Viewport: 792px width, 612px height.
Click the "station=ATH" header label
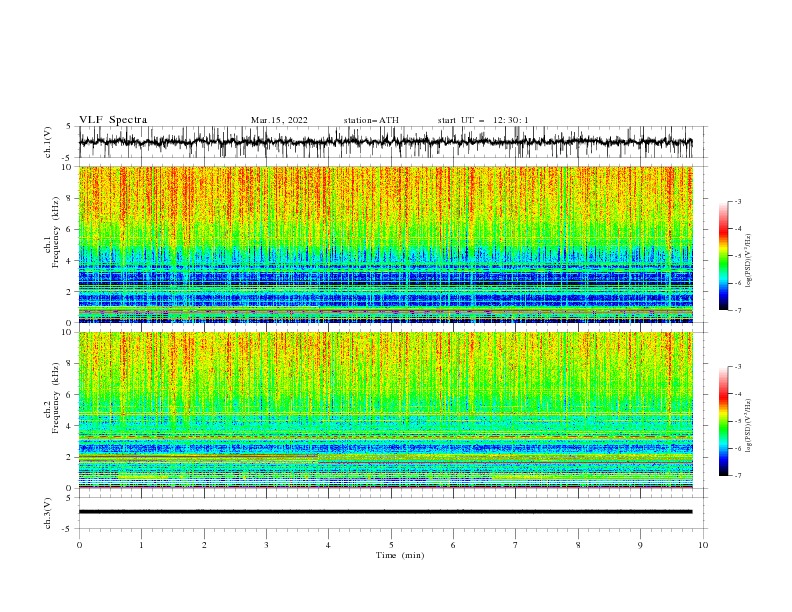click(x=371, y=120)
